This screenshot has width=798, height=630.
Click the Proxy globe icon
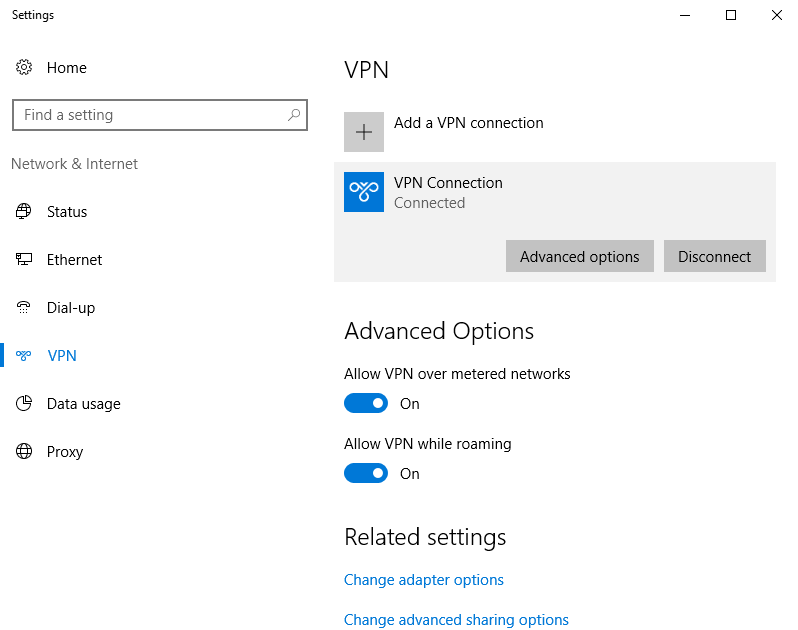[24, 452]
